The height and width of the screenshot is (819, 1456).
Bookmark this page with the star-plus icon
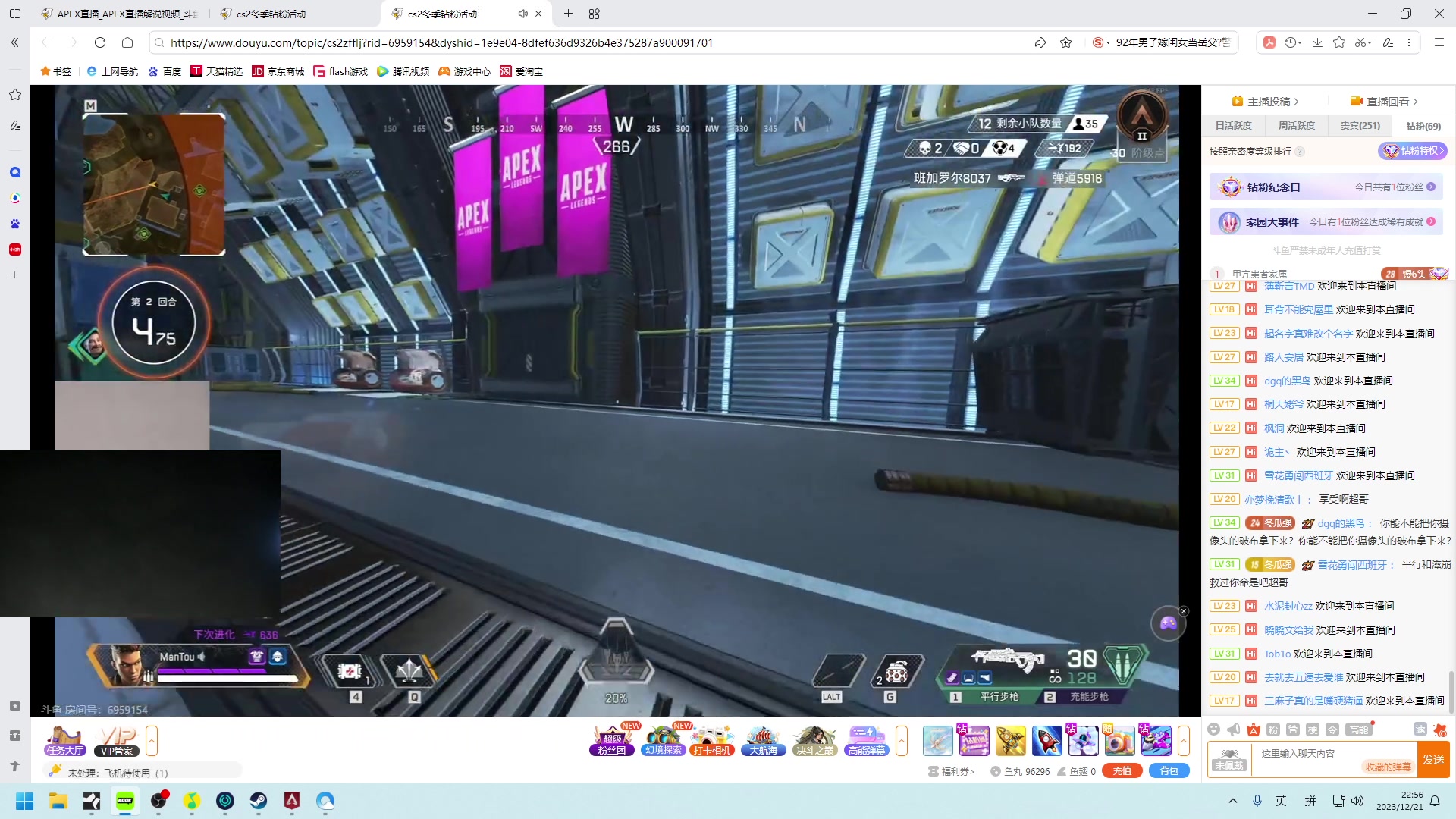pos(1065,42)
